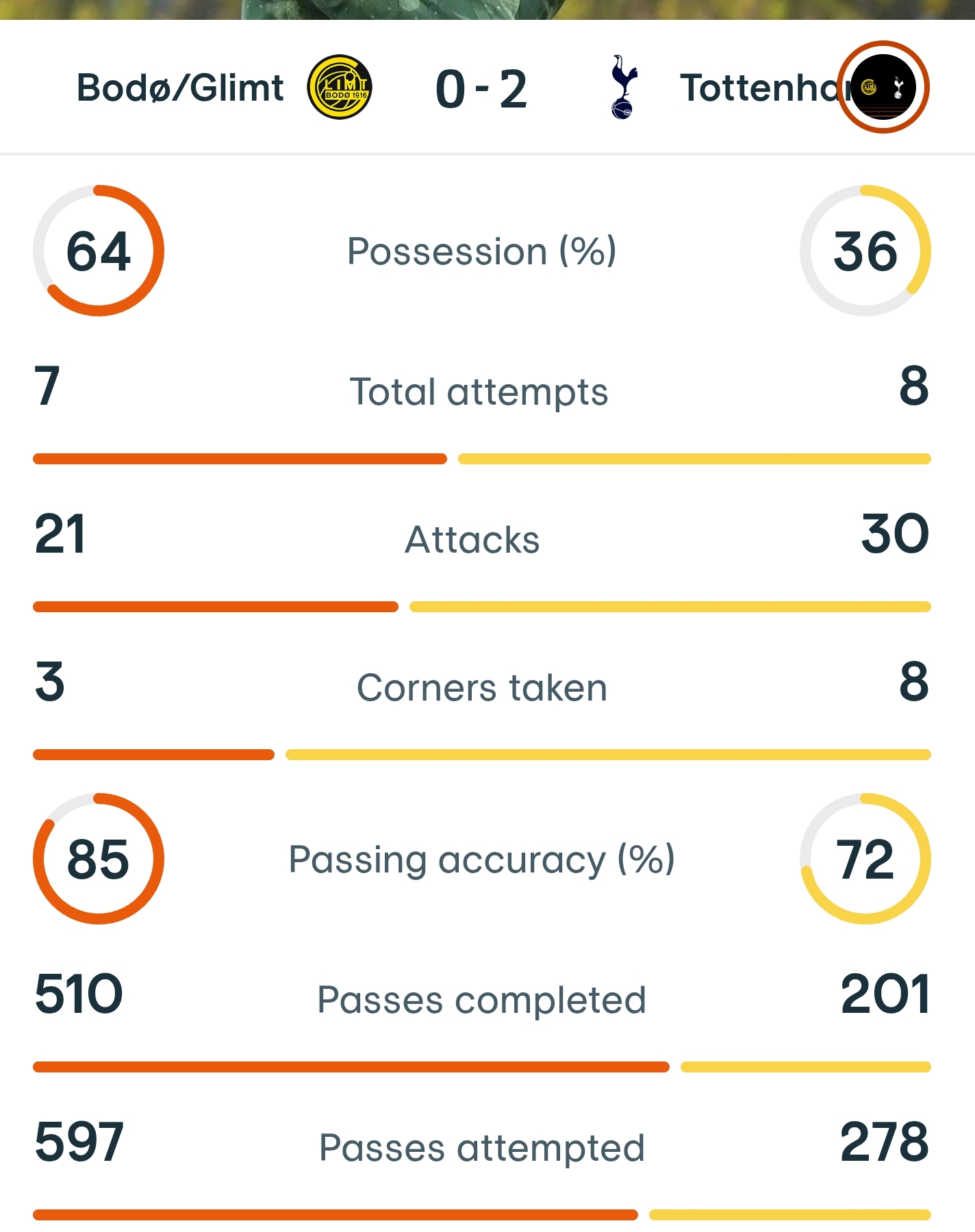Tap Tottenham's 278 passes attempted value
975x1232 pixels.
coord(884,1142)
